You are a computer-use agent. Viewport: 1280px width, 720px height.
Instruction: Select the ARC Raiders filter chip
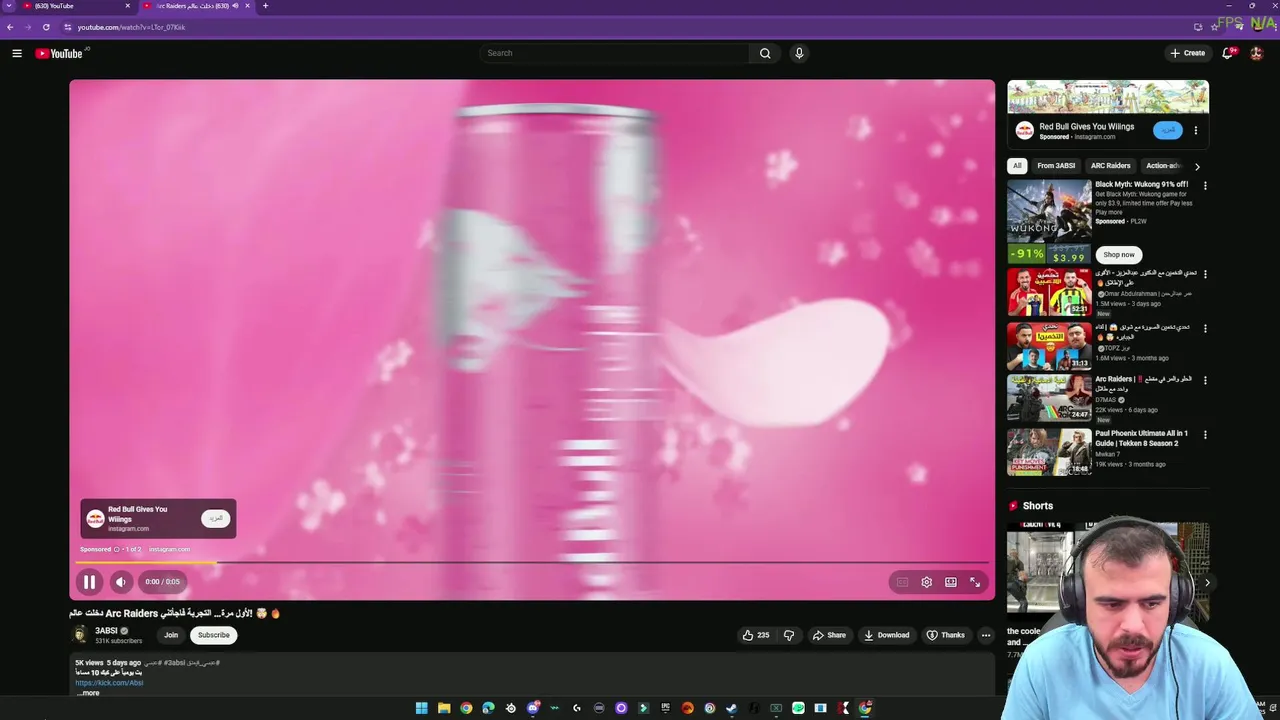[x=1110, y=166]
